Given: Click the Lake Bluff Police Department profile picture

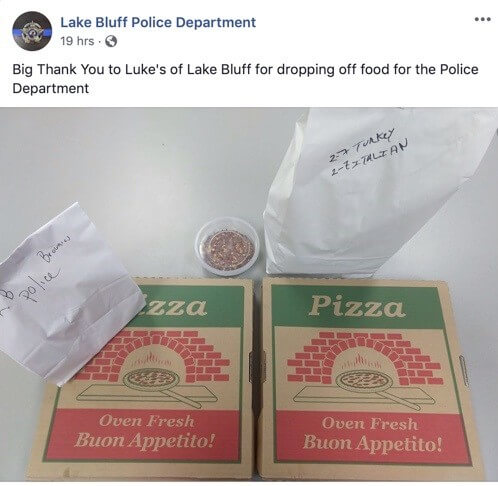Looking at the screenshot, I should pos(32,31).
